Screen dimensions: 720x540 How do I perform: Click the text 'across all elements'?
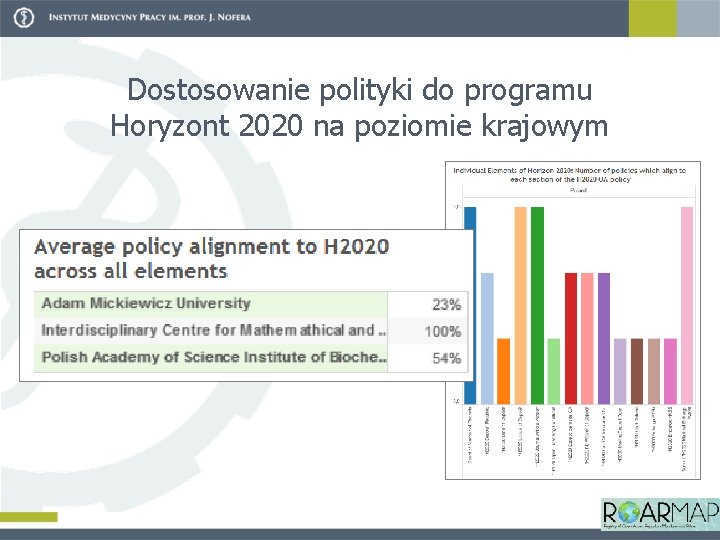coord(131,271)
